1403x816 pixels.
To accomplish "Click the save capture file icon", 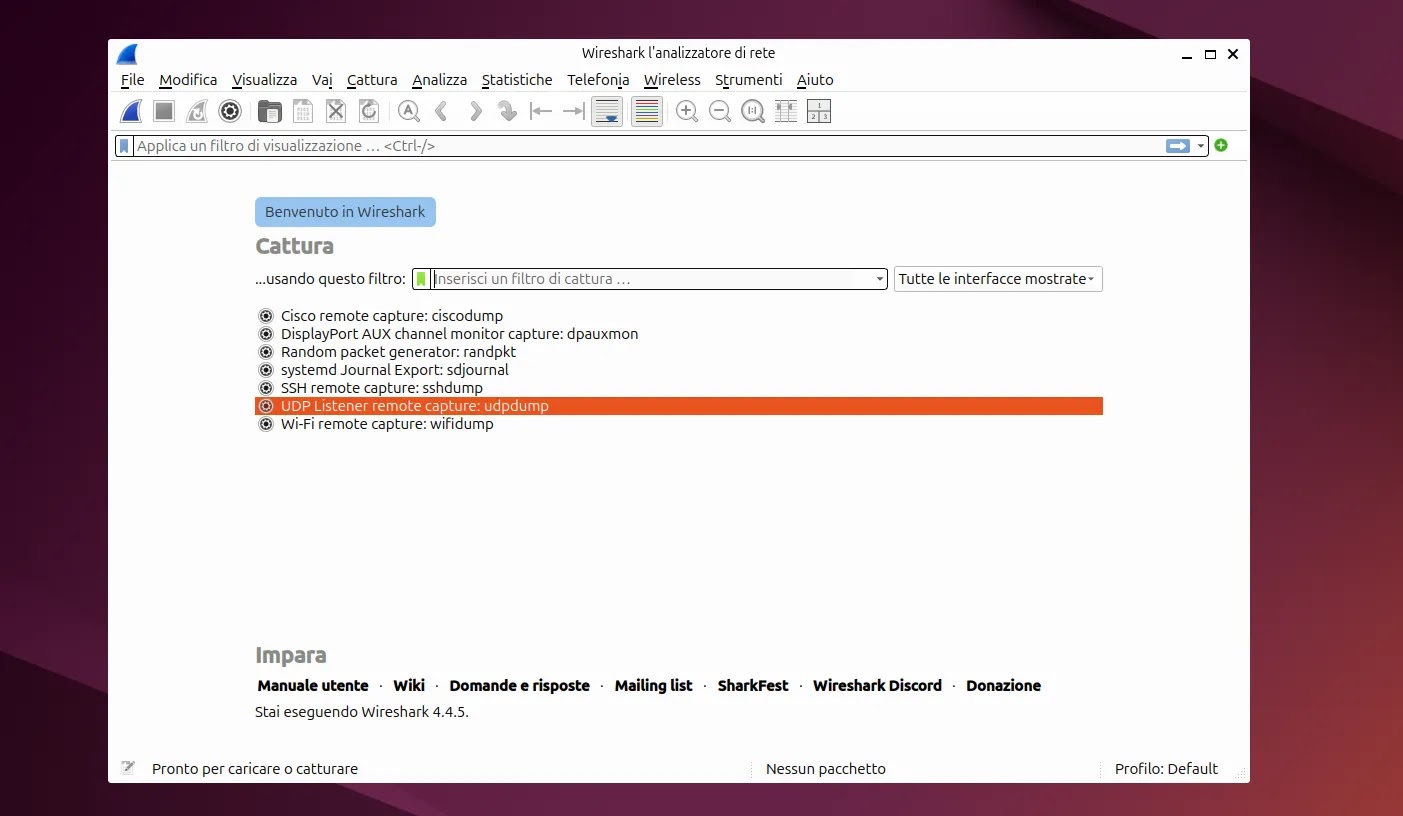I will coord(302,111).
